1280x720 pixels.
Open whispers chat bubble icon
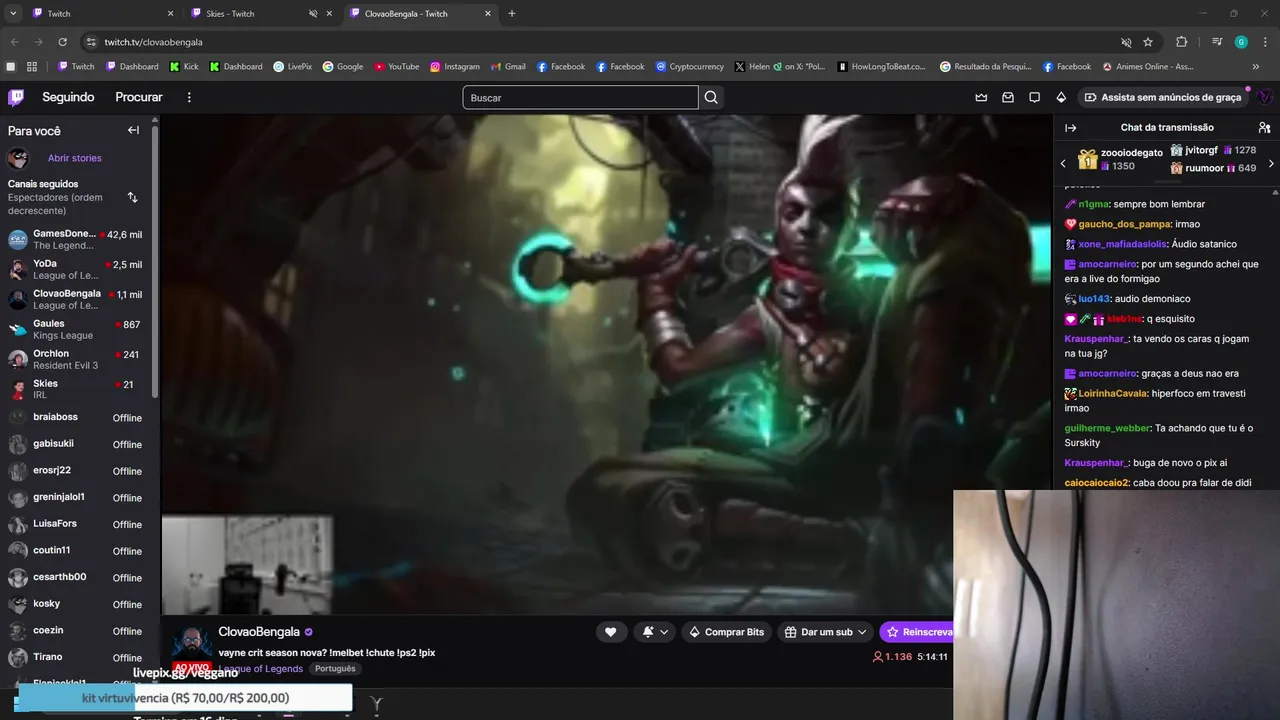pyautogui.click(x=1034, y=97)
